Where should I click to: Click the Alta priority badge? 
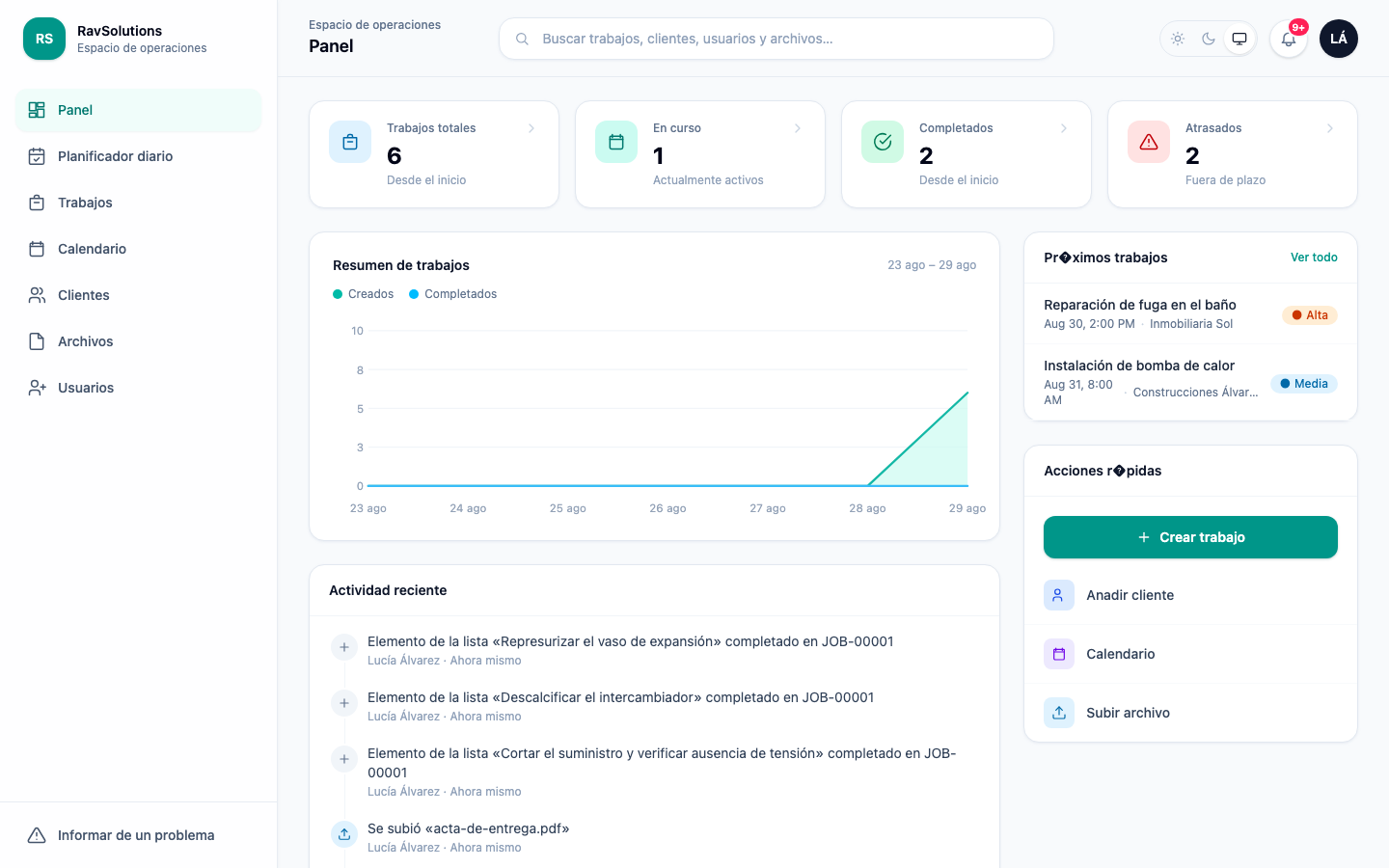coord(1310,315)
